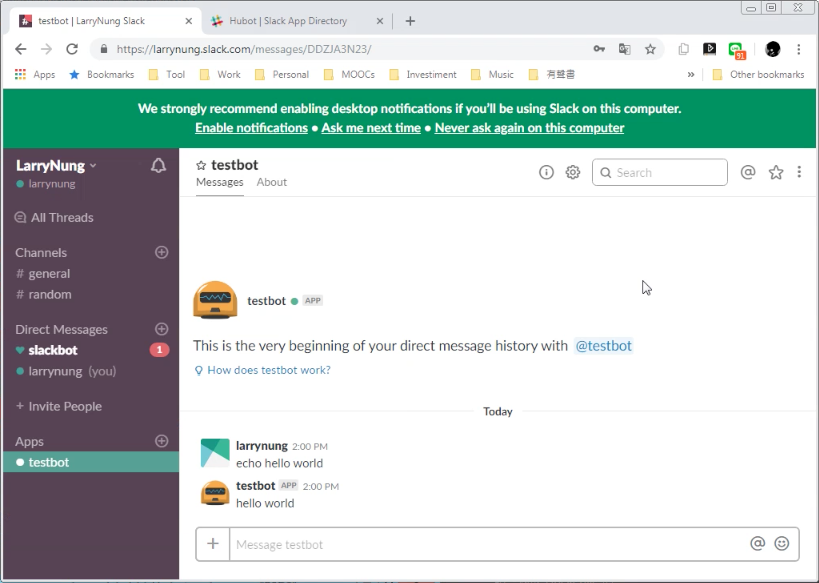The image size is (819, 583).
Task: Open the Work bookmarks folder
Action: tap(220, 75)
